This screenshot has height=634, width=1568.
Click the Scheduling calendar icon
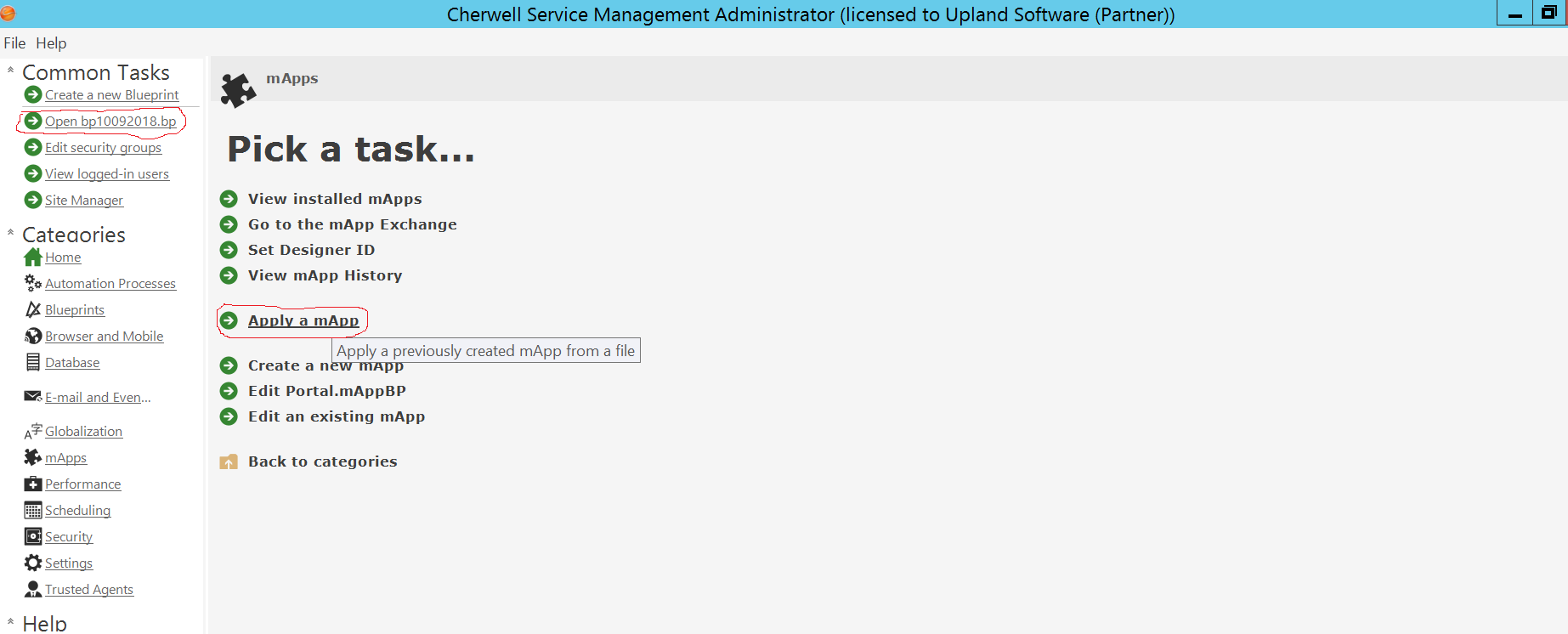point(33,510)
